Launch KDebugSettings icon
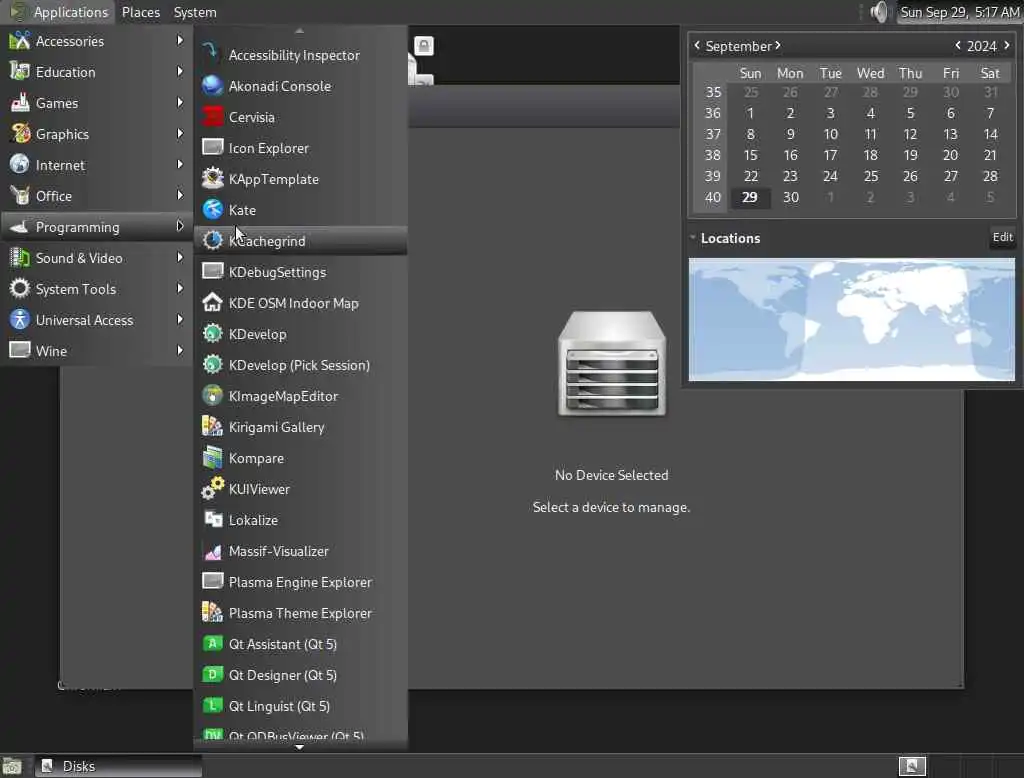 tap(212, 272)
